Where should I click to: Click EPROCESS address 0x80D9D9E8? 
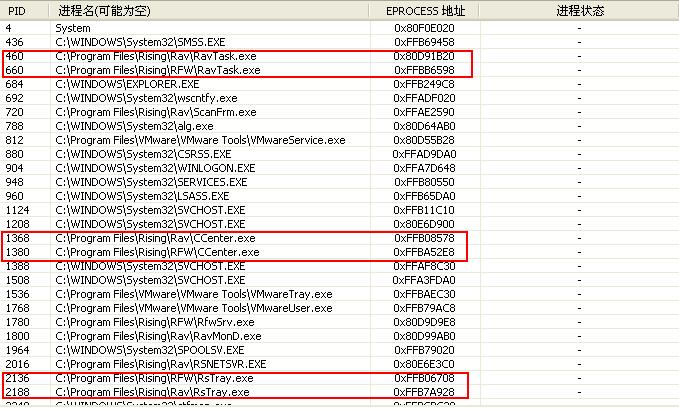tap(424, 322)
